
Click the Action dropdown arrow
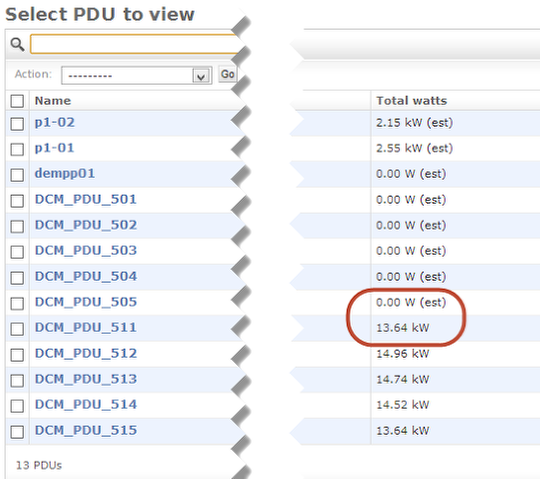pyautogui.click(x=201, y=76)
